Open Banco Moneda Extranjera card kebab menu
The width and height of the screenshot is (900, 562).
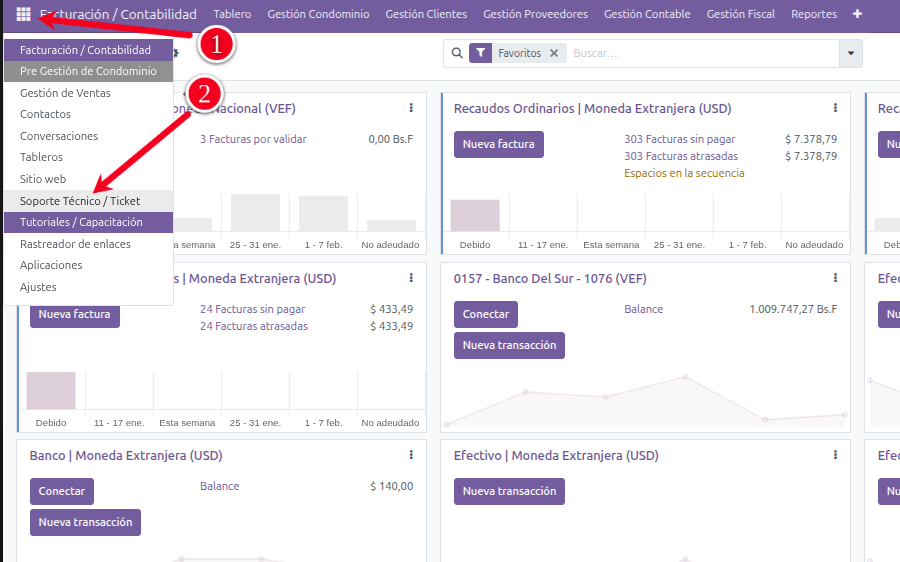(411, 455)
